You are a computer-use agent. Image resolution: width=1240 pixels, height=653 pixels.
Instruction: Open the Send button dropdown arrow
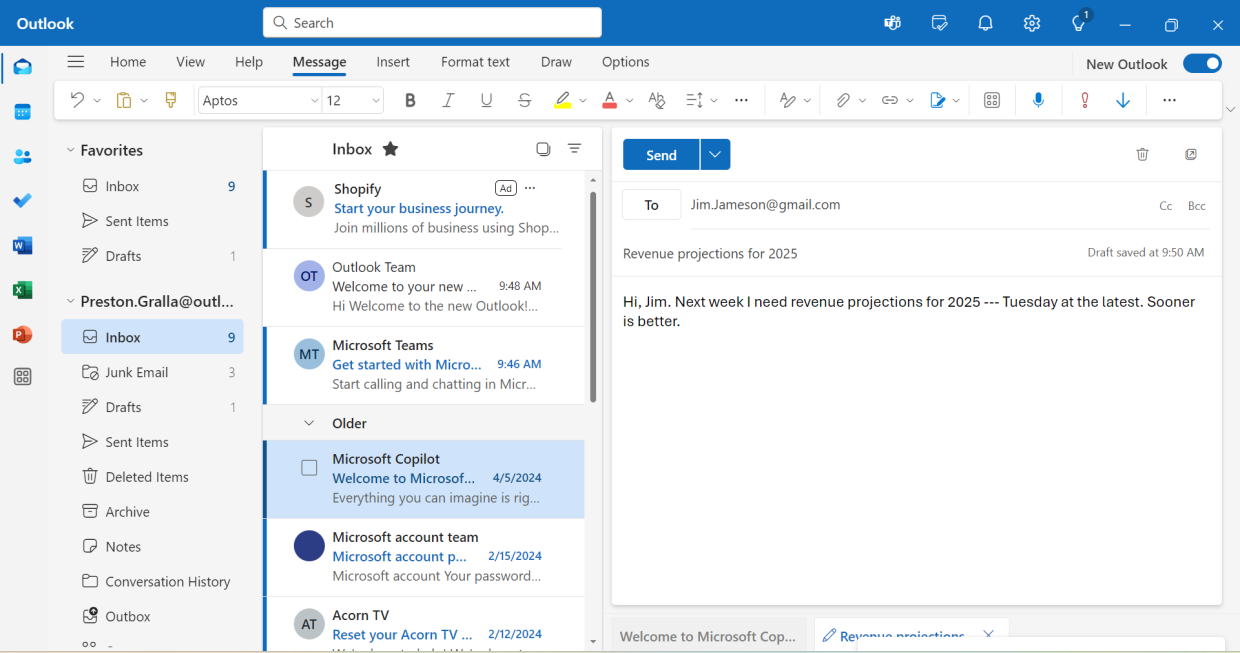(x=714, y=154)
